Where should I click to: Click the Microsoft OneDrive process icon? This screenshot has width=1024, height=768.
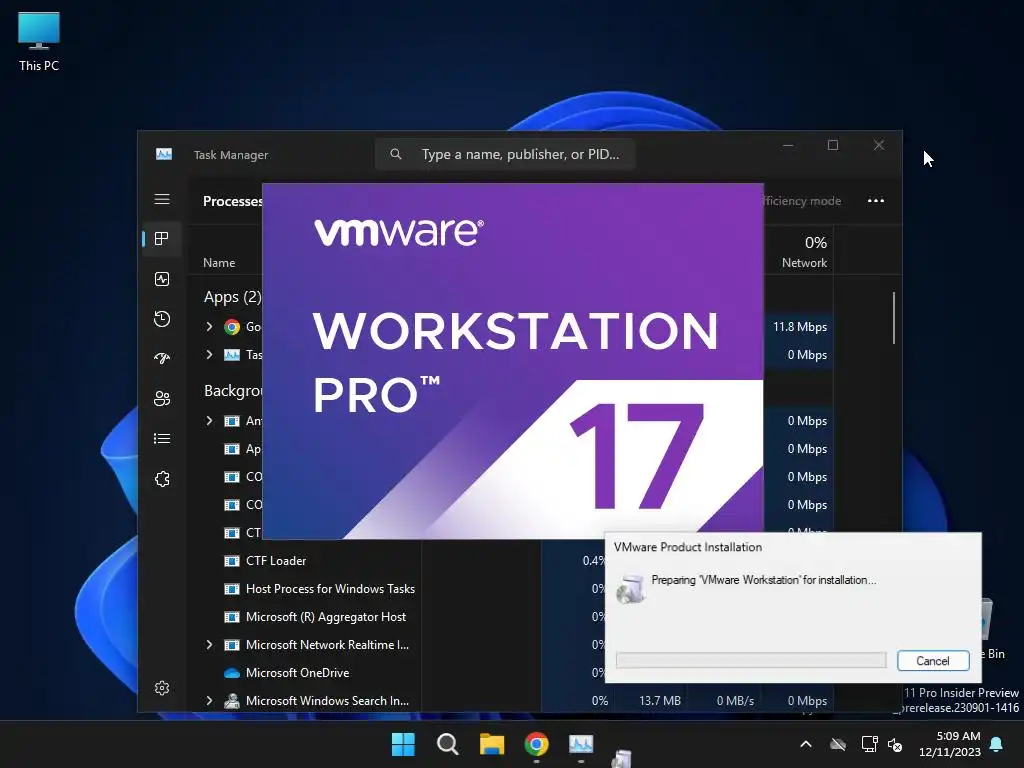(232, 673)
